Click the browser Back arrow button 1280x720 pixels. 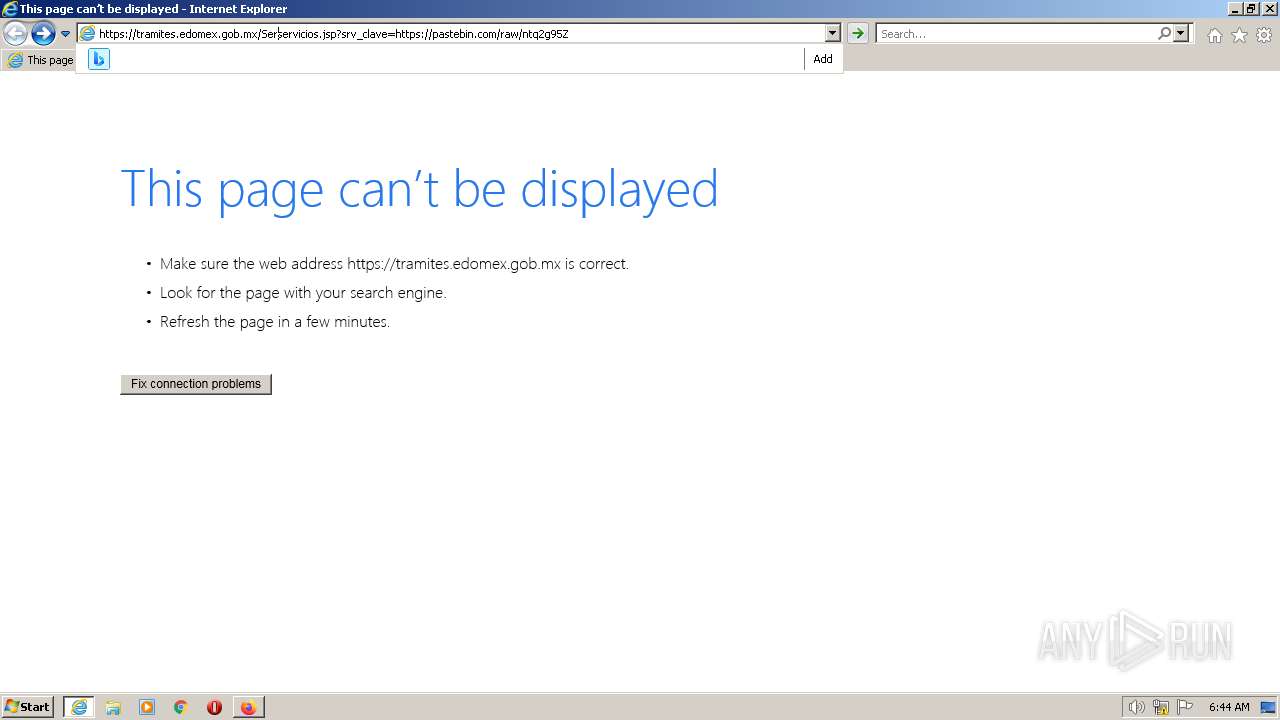[x=15, y=34]
